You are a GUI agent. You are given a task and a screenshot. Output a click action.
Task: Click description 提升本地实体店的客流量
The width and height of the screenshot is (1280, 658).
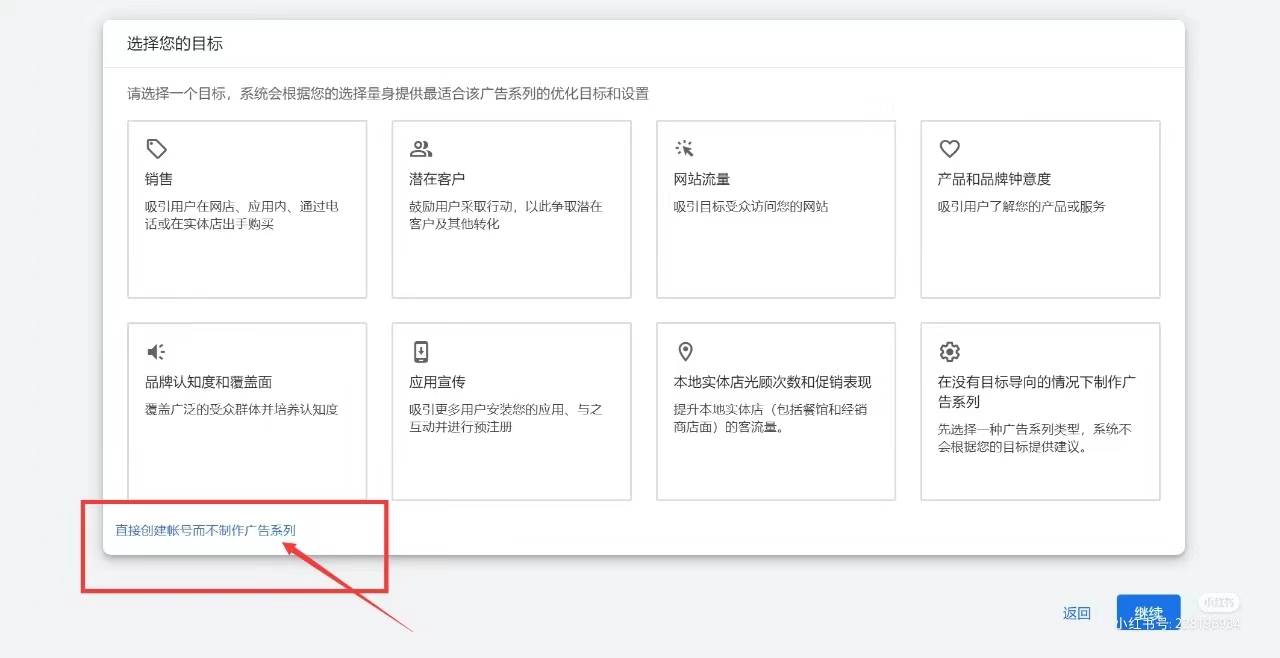click(770, 418)
